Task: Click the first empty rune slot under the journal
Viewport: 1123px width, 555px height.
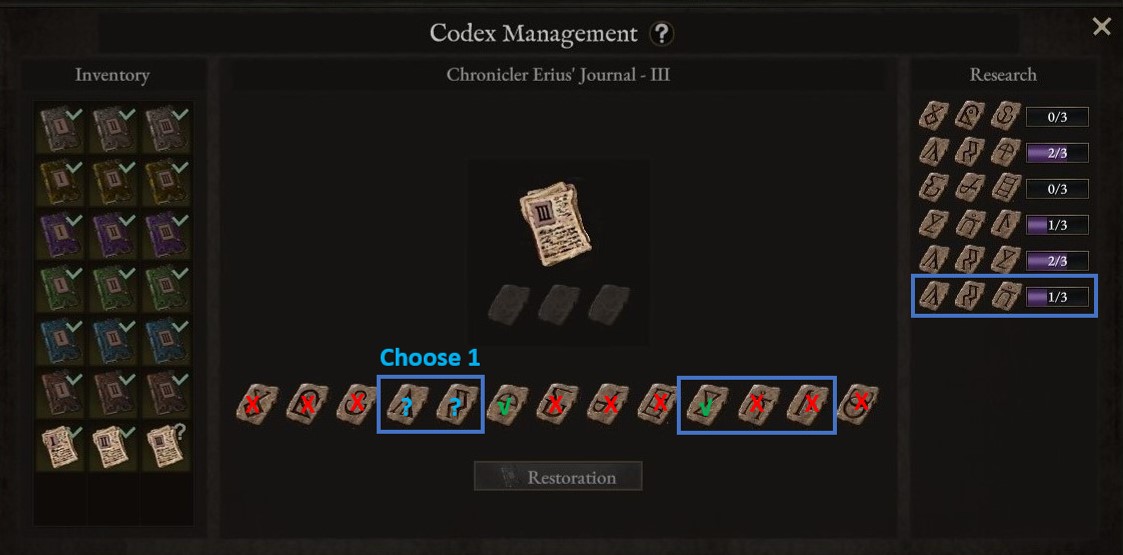Action: click(509, 304)
